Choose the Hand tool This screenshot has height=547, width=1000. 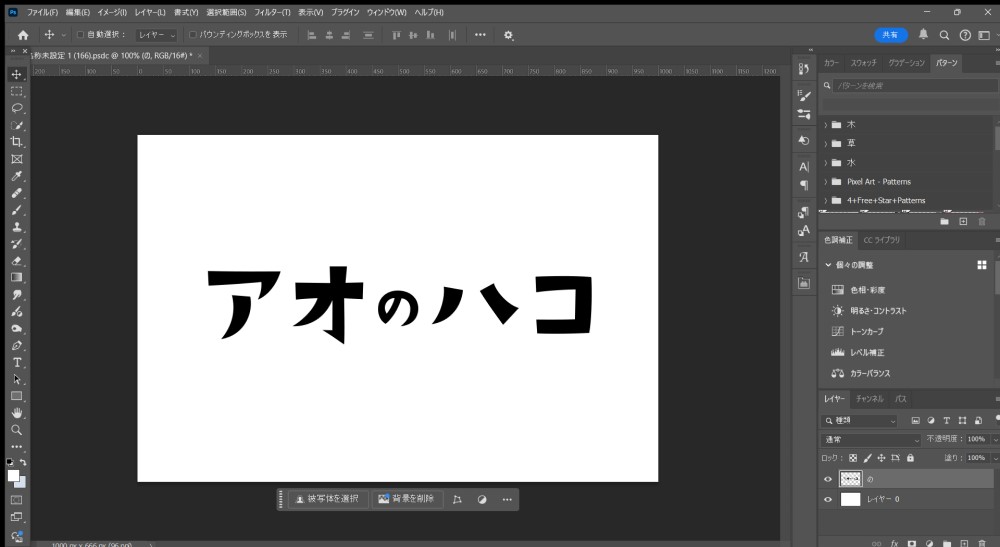click(17, 412)
